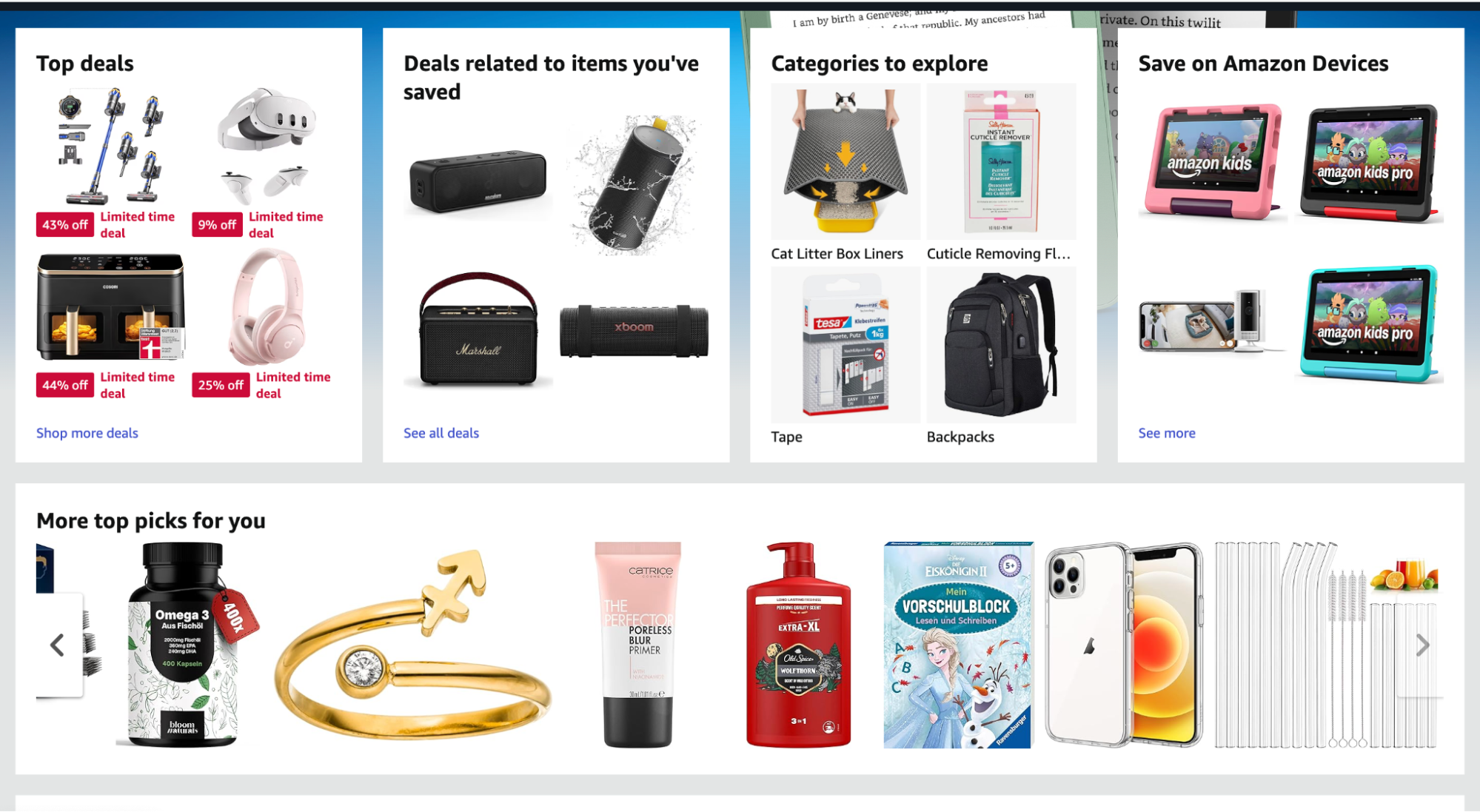This screenshot has width=1480, height=812.
Task: Open the See more Amazon Devices link
Action: 1167,433
